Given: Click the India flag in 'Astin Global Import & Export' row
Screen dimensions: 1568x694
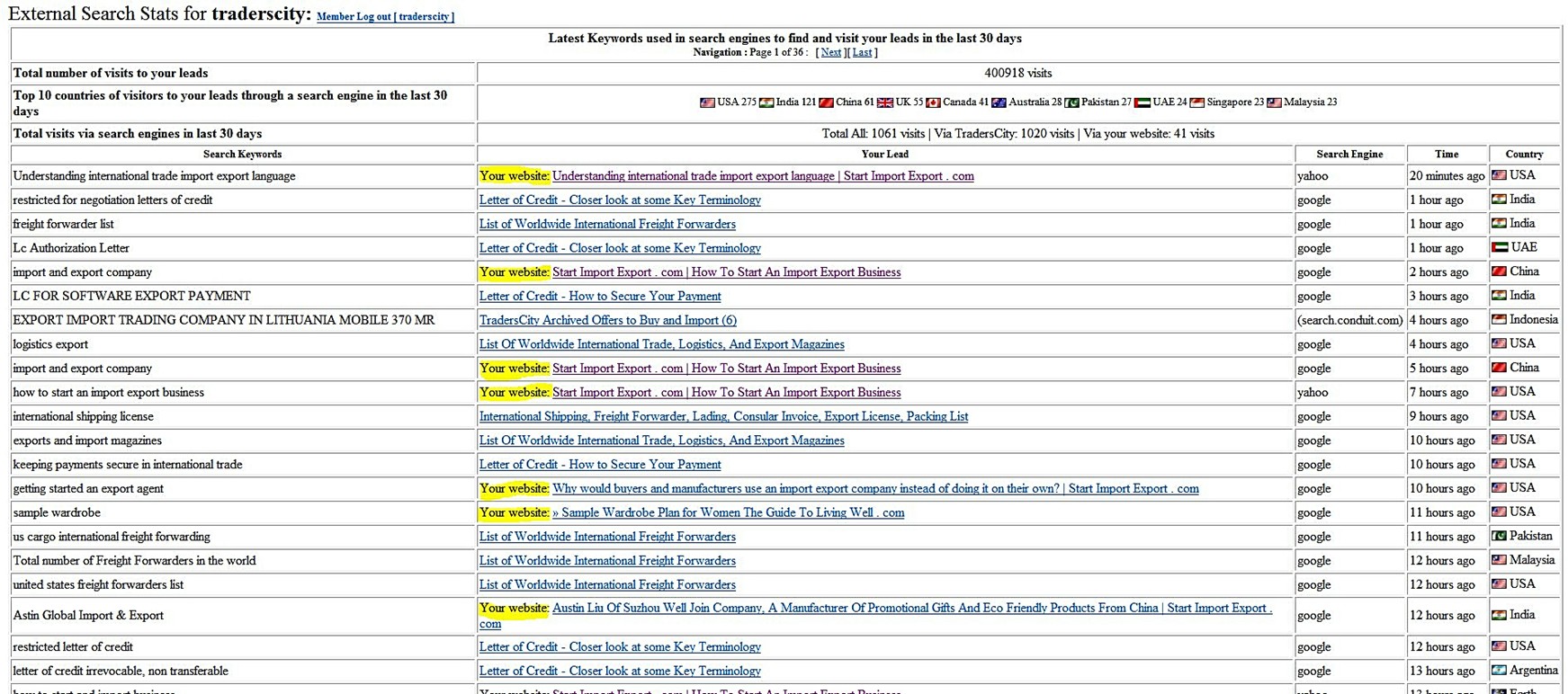Looking at the screenshot, I should 1499,614.
